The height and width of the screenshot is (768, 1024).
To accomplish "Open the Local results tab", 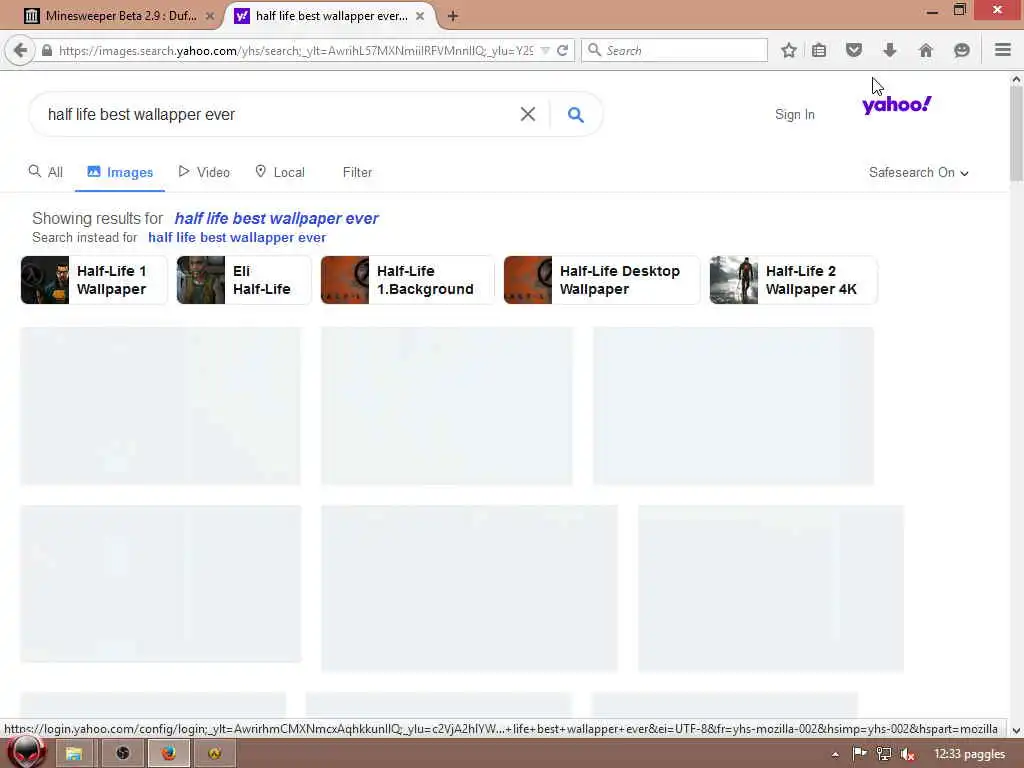I will click(x=280, y=172).
